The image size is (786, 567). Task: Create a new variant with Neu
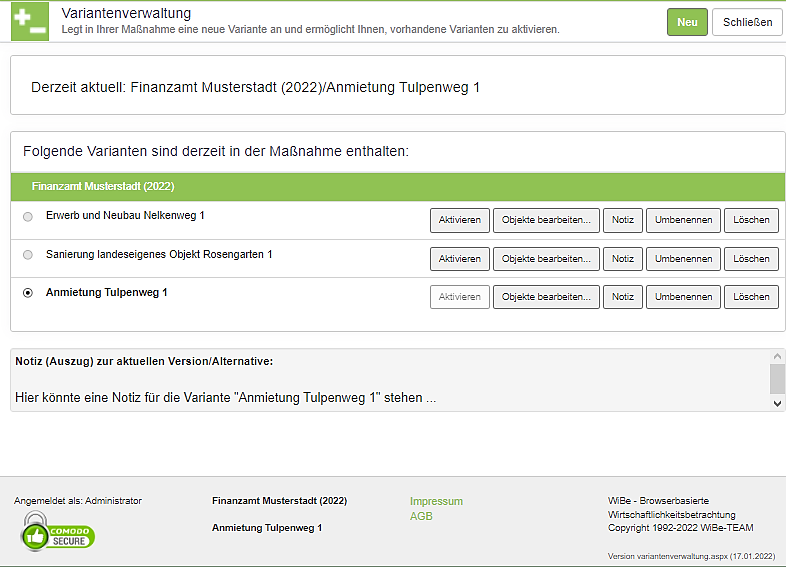coord(687,22)
